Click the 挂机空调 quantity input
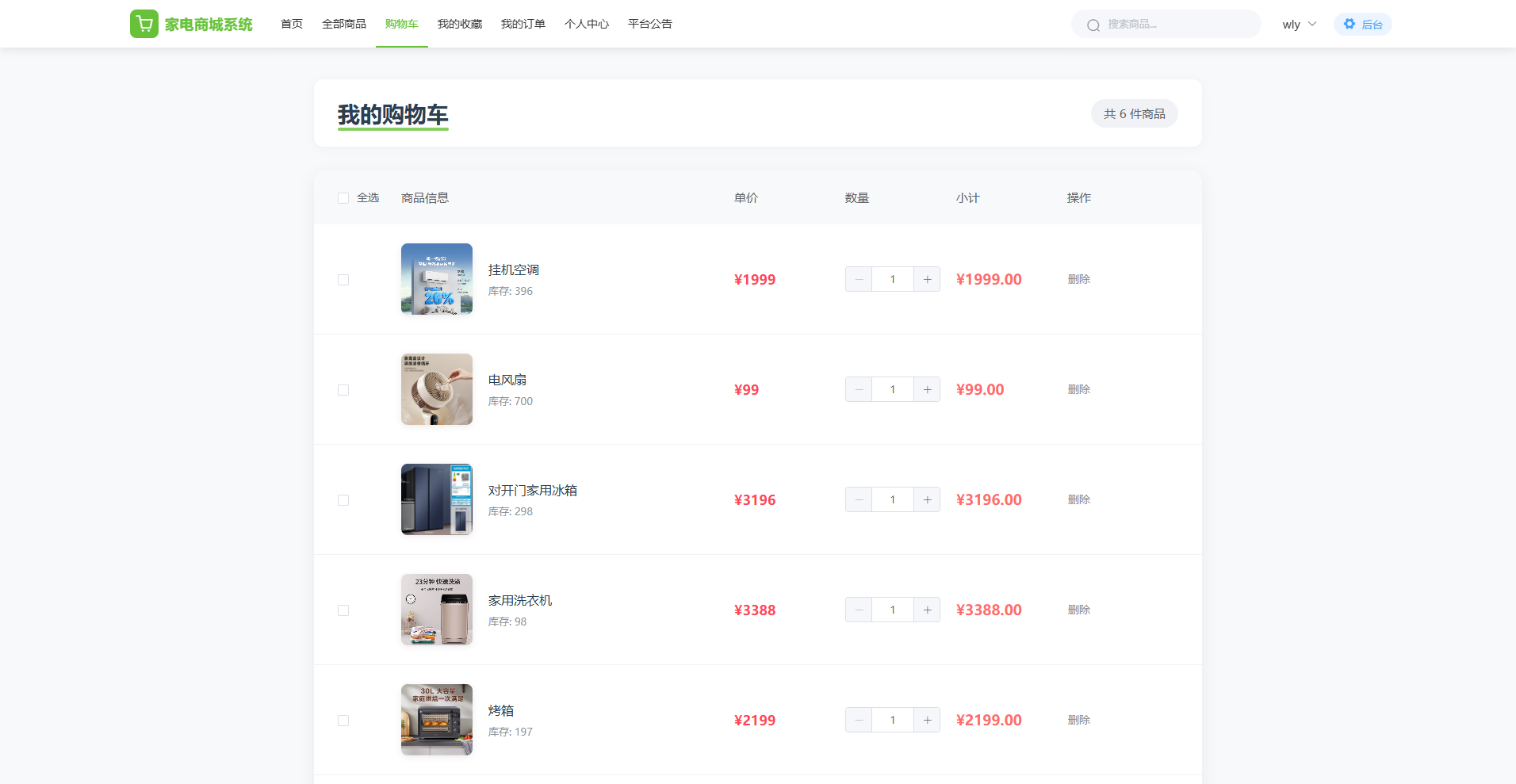Image resolution: width=1516 pixels, height=784 pixels. (x=893, y=279)
